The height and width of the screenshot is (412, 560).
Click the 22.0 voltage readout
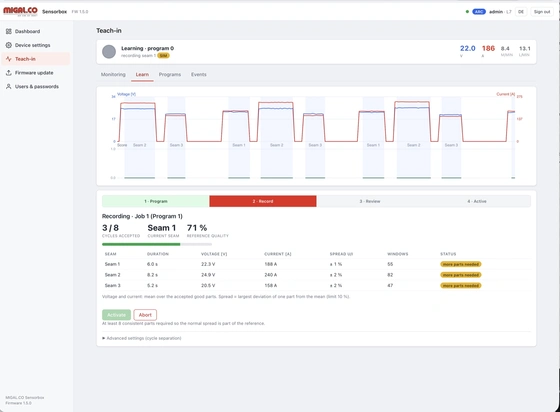(468, 49)
